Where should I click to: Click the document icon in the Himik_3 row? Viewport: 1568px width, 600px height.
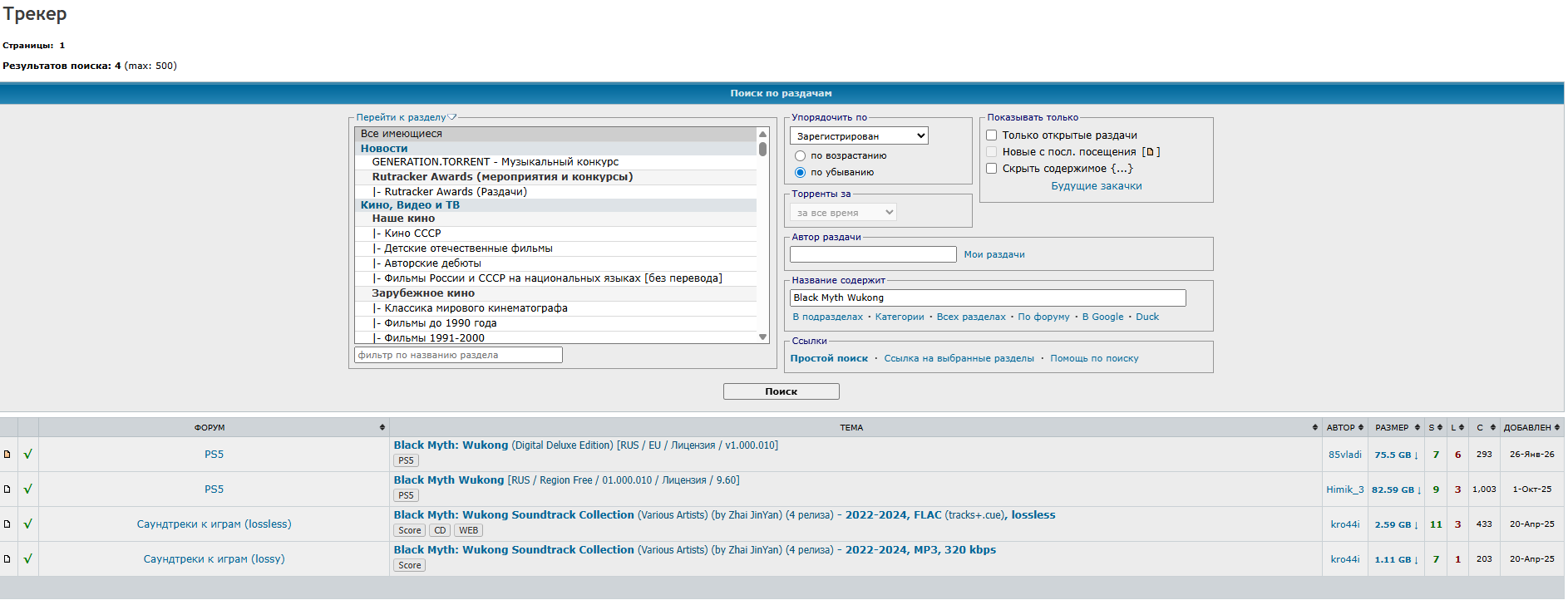(x=7, y=489)
